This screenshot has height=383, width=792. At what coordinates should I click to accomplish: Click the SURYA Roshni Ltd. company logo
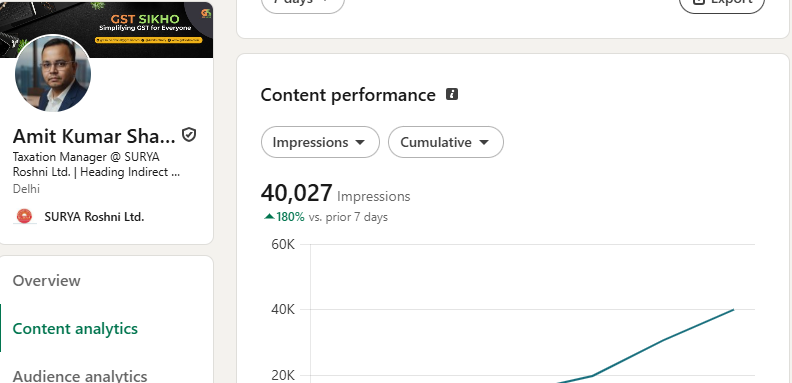coord(24,216)
